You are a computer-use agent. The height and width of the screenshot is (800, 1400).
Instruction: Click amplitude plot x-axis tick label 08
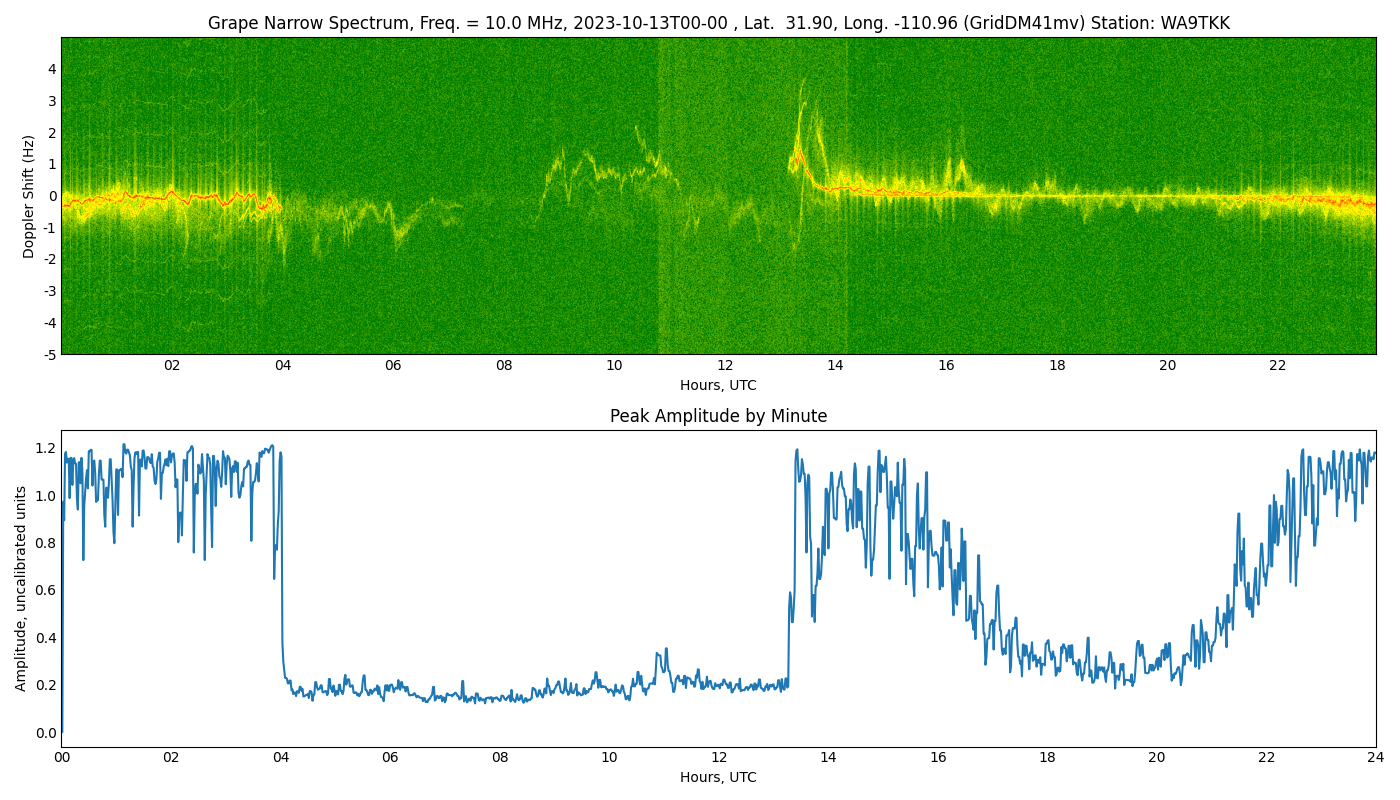499,758
